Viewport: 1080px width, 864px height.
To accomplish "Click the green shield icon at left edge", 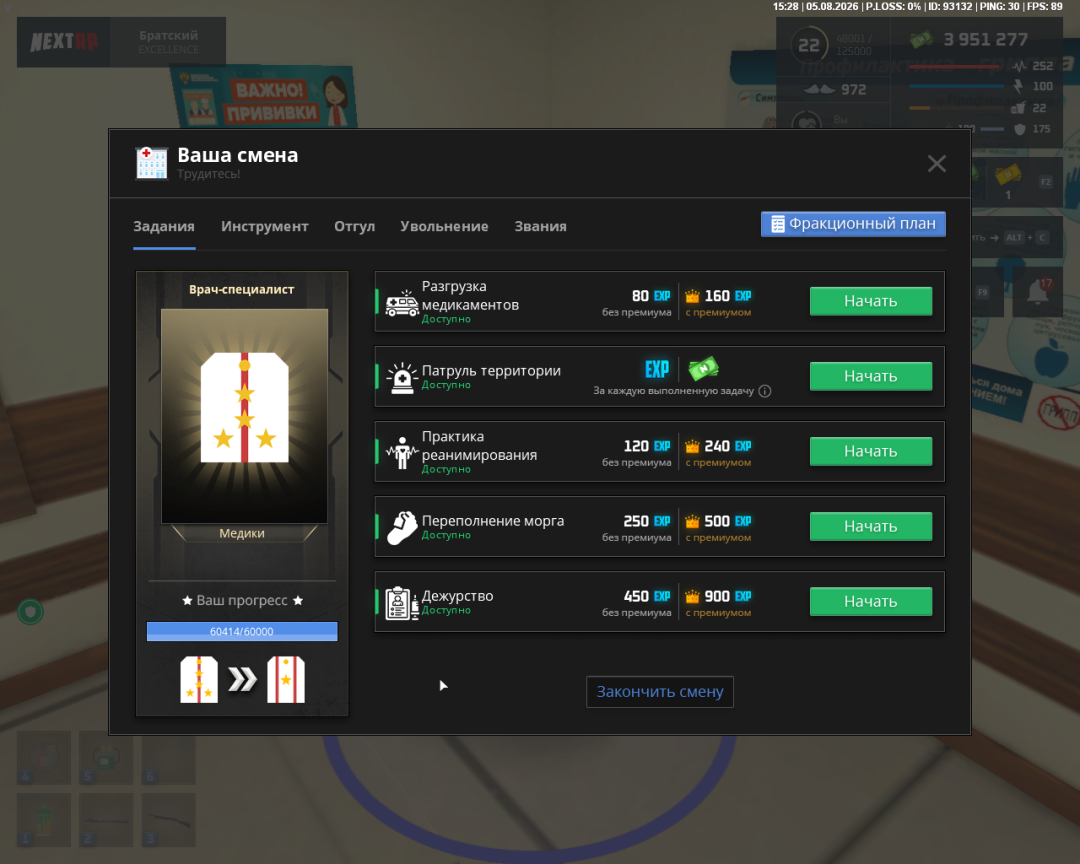I will [x=30, y=612].
